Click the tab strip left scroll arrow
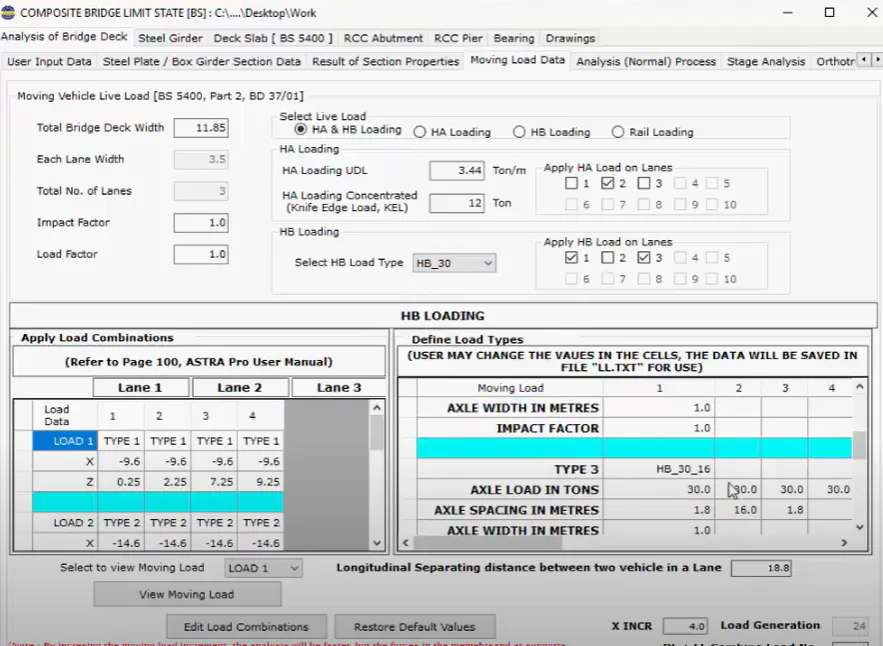Viewport: 883px width, 646px height. (864, 60)
